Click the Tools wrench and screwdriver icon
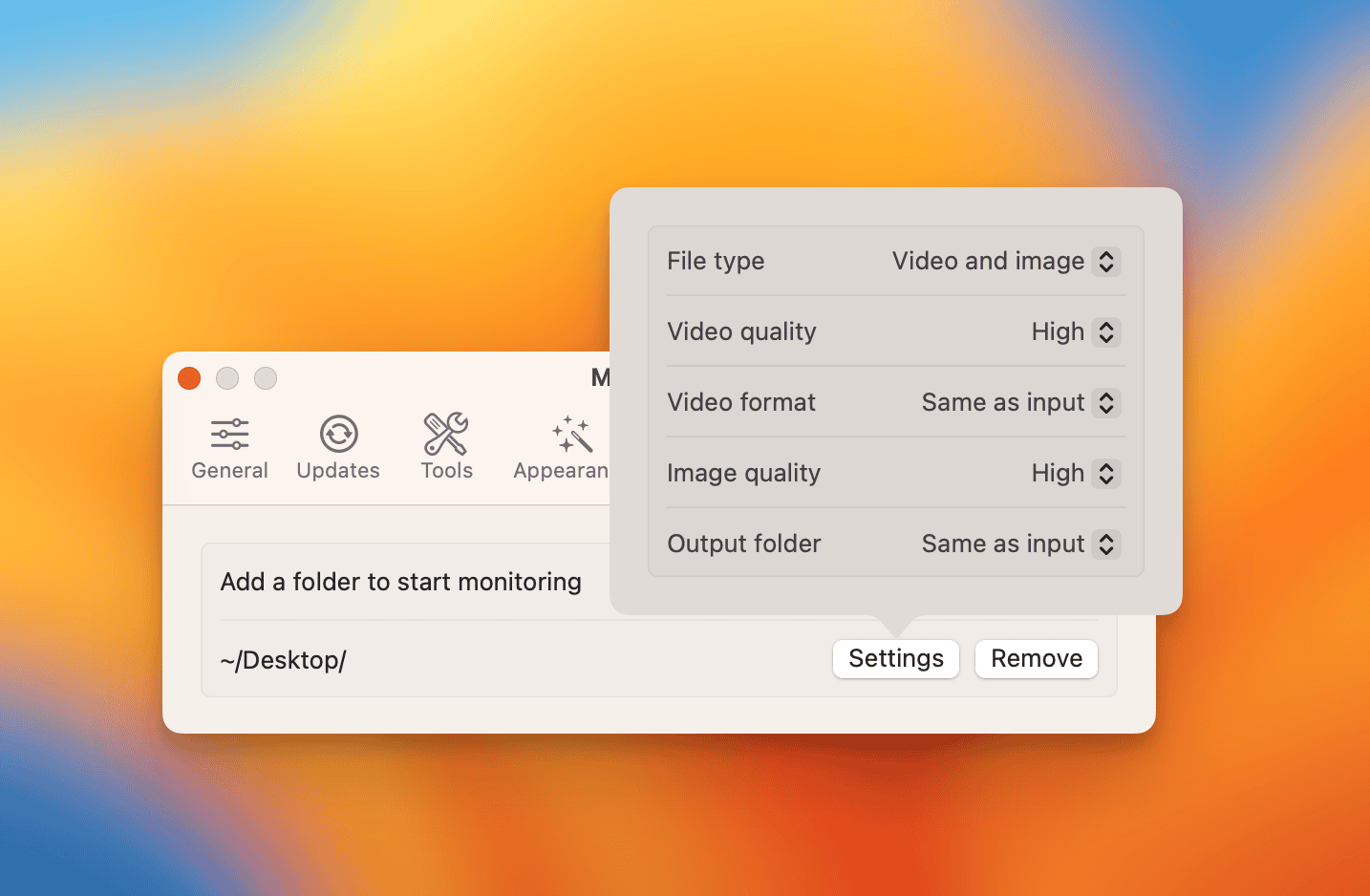Image resolution: width=1370 pixels, height=896 pixels. [446, 435]
